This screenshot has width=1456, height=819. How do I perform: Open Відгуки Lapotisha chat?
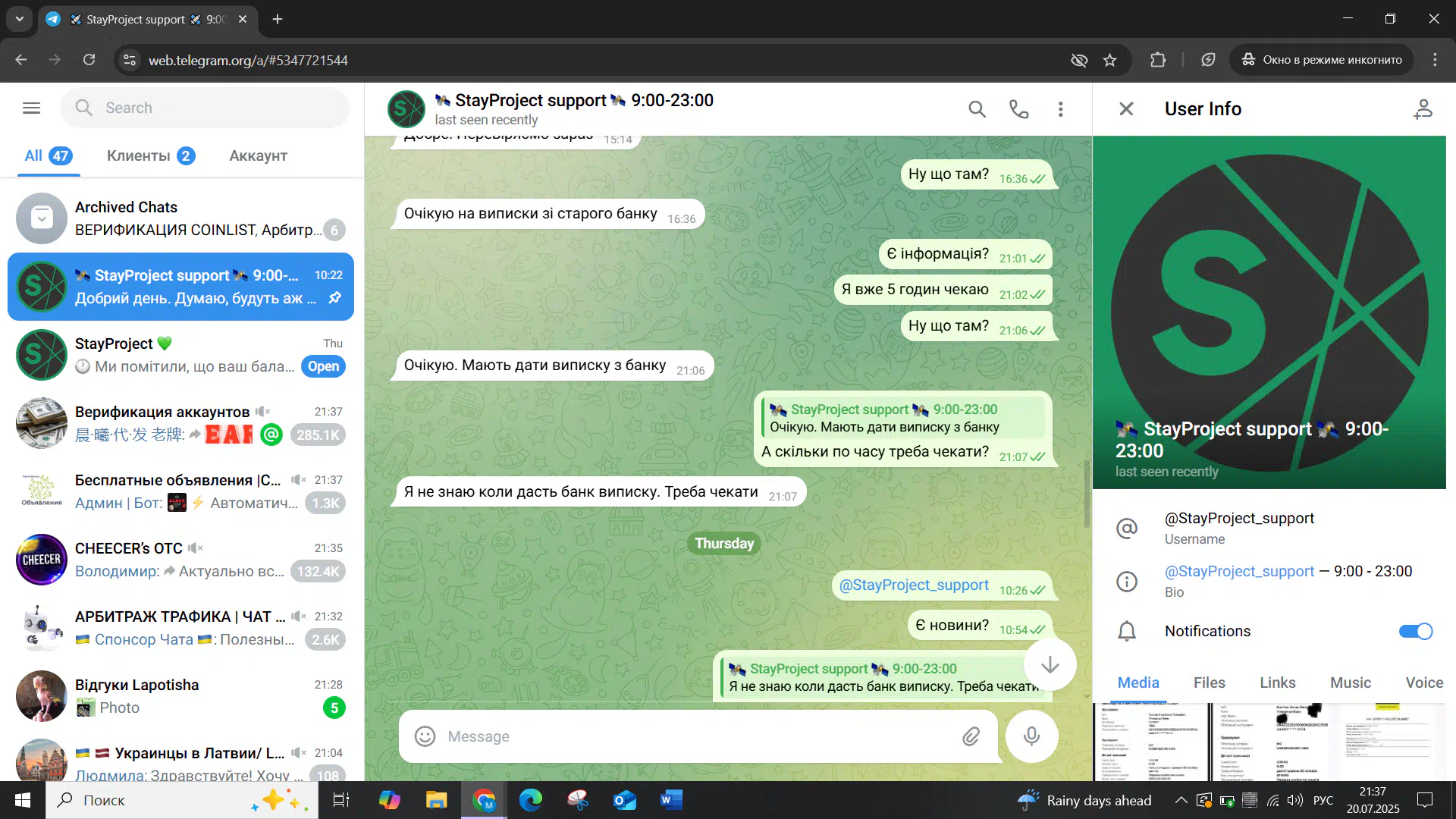tap(180, 696)
